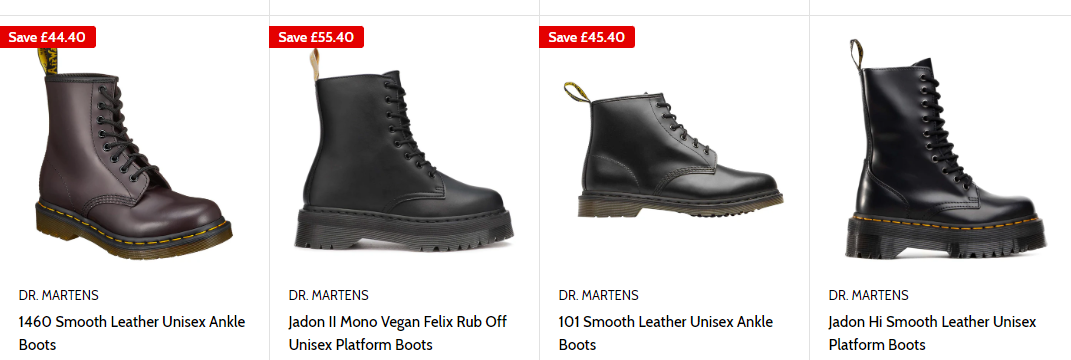This screenshot has height=360, width=1071.
Task: Click the Save £55.40 badge
Action: click(316, 37)
